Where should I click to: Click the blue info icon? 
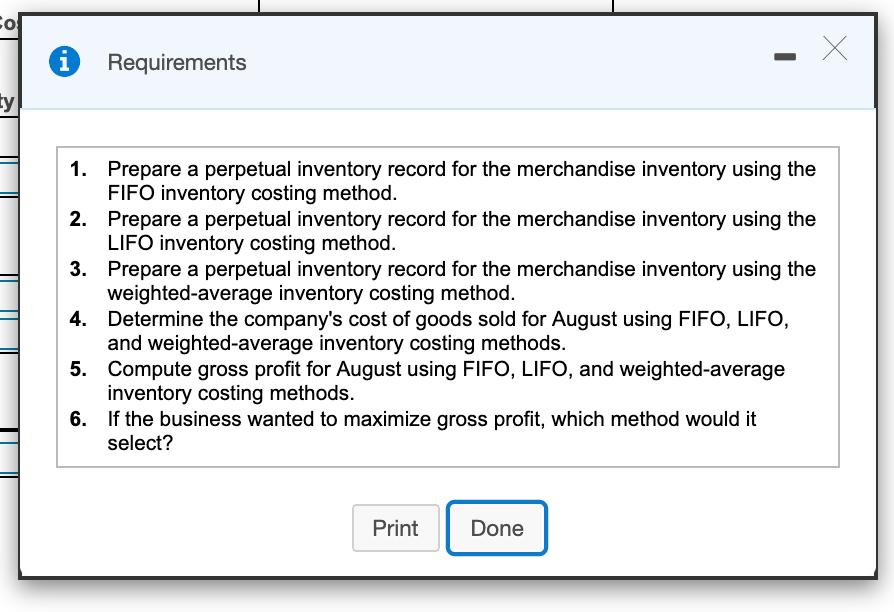click(x=66, y=62)
